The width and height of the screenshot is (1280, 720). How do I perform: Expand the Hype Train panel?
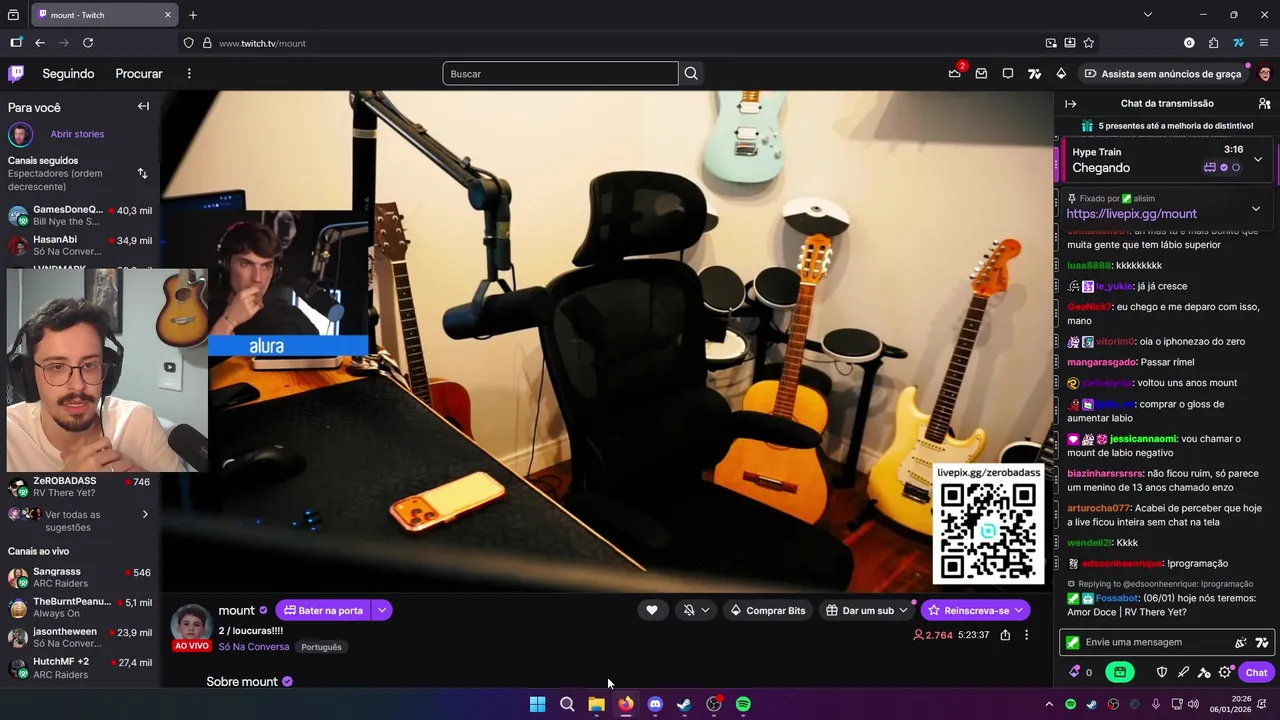pos(1257,160)
